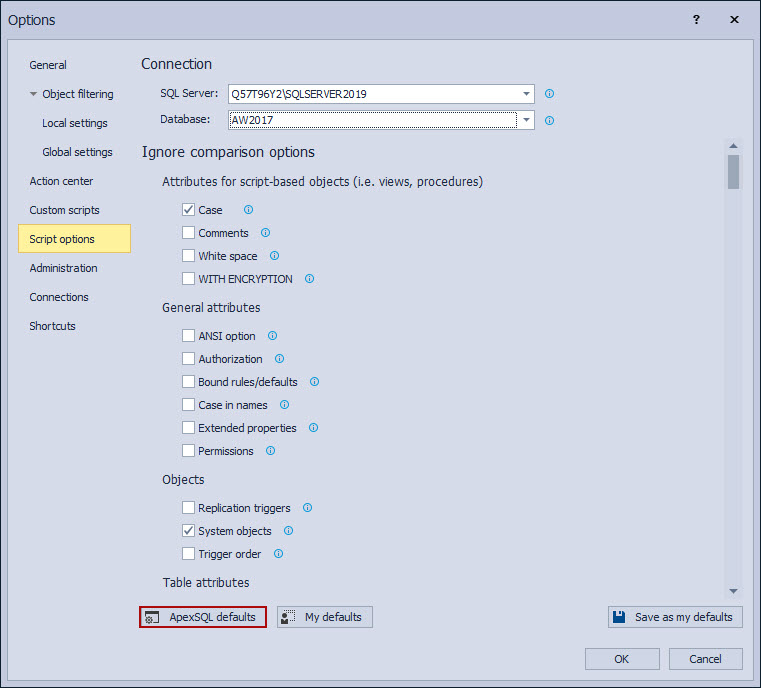Open the Action center section
The width and height of the screenshot is (761, 688).
tap(61, 181)
